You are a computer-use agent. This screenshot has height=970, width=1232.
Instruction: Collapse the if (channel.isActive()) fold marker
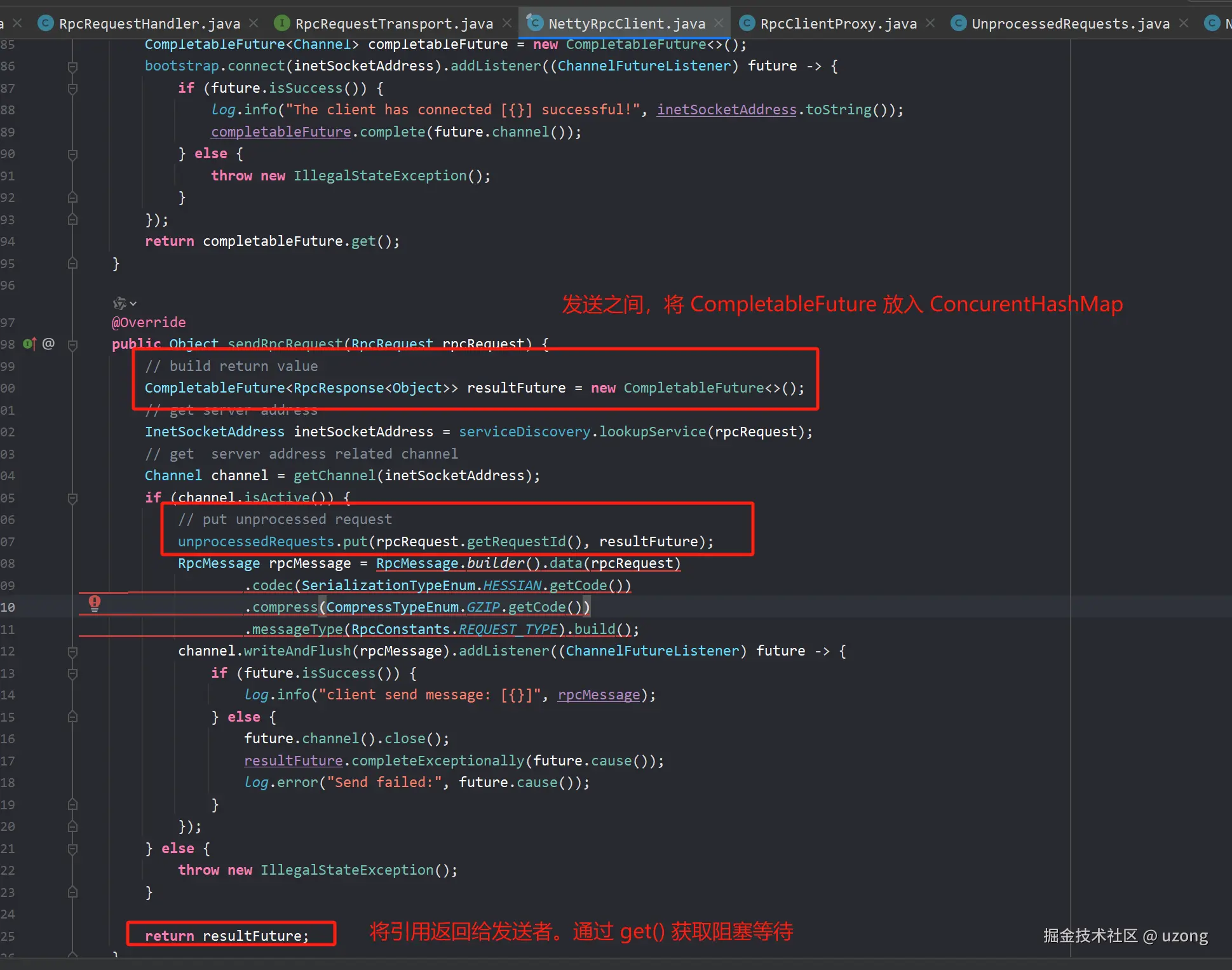(x=72, y=498)
